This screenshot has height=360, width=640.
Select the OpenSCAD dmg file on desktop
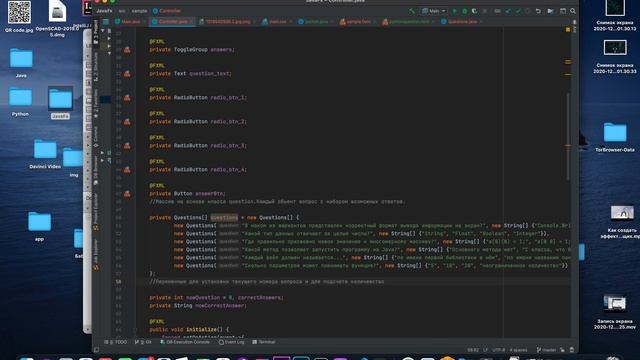[57, 17]
